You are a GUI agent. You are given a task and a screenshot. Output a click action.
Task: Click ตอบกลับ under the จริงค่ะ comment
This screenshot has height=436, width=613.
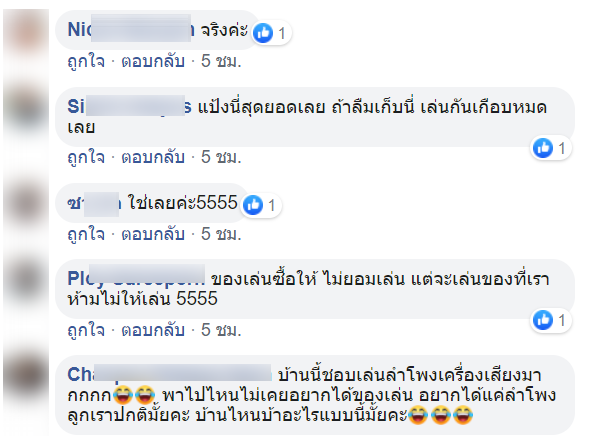[153, 61]
